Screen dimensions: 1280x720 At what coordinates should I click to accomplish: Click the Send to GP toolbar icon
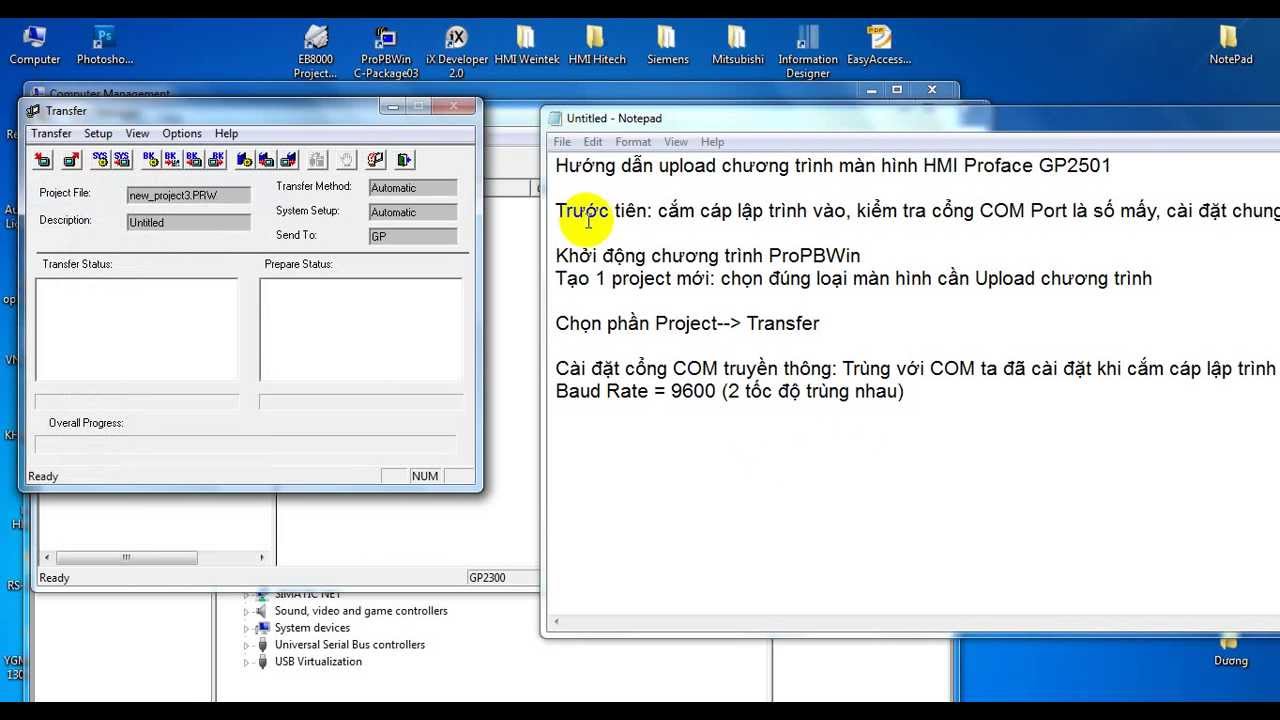click(43, 160)
